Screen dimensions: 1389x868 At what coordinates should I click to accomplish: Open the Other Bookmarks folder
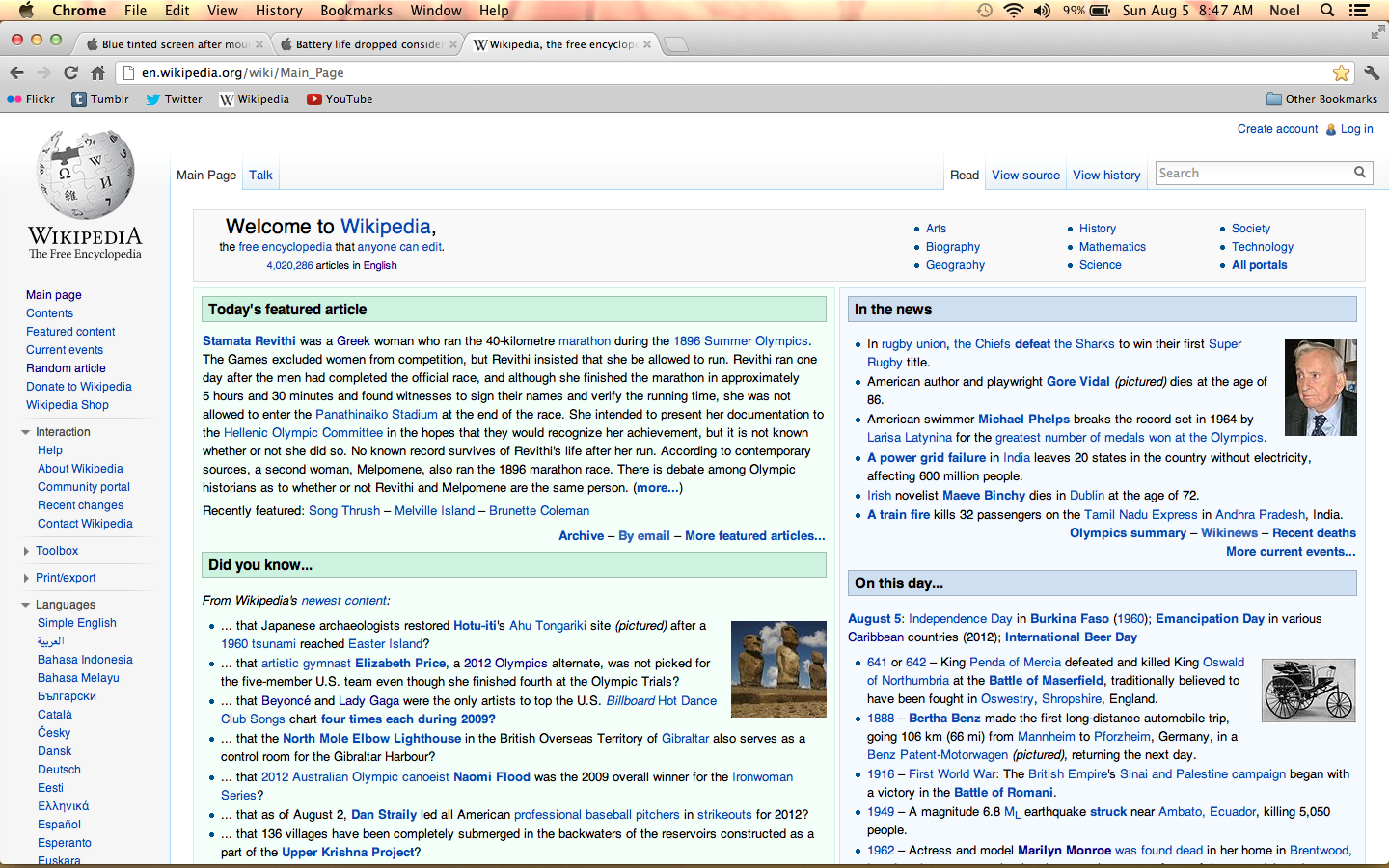click(x=1321, y=99)
